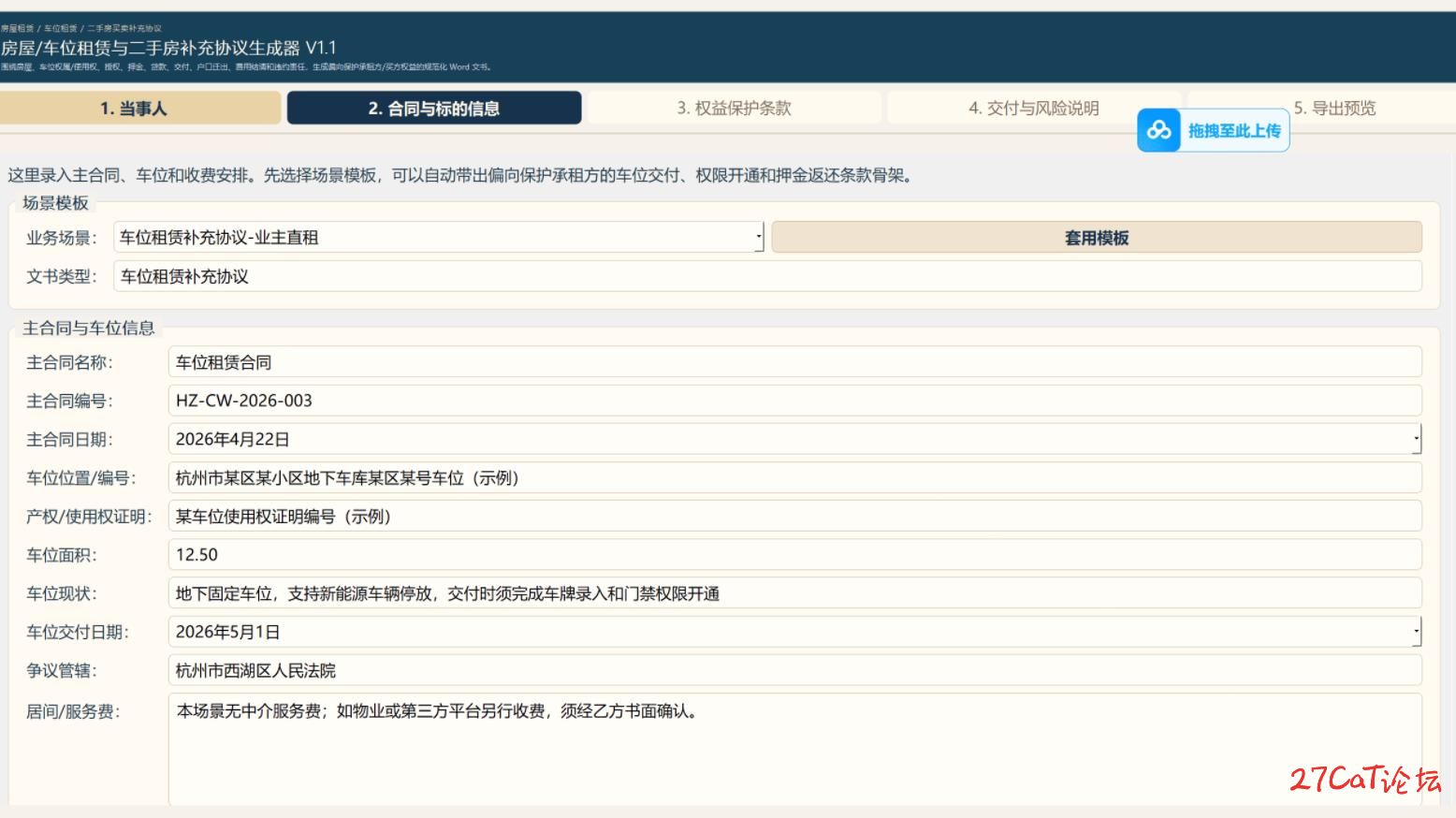Click the 车位面积 field showing 12.50
The image size is (1456, 818).
point(794,555)
